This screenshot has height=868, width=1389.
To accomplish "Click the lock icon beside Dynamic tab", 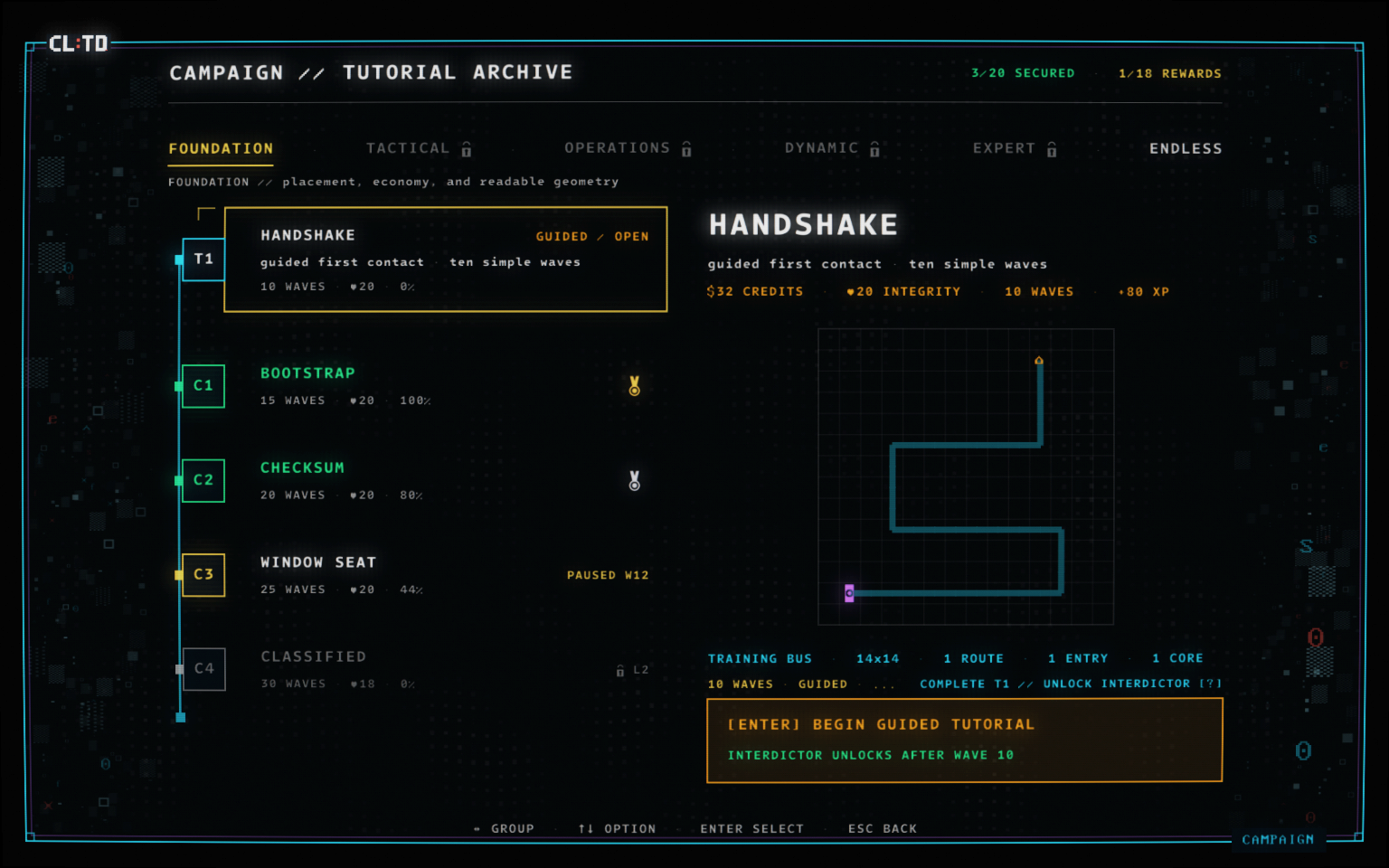I will [874, 149].
